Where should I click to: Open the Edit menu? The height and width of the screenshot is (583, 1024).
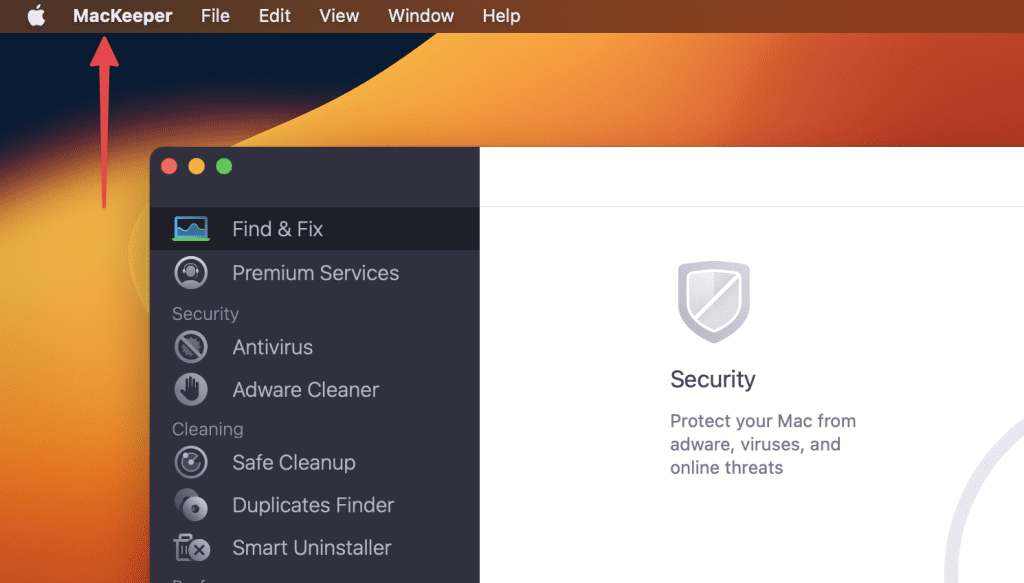(275, 16)
